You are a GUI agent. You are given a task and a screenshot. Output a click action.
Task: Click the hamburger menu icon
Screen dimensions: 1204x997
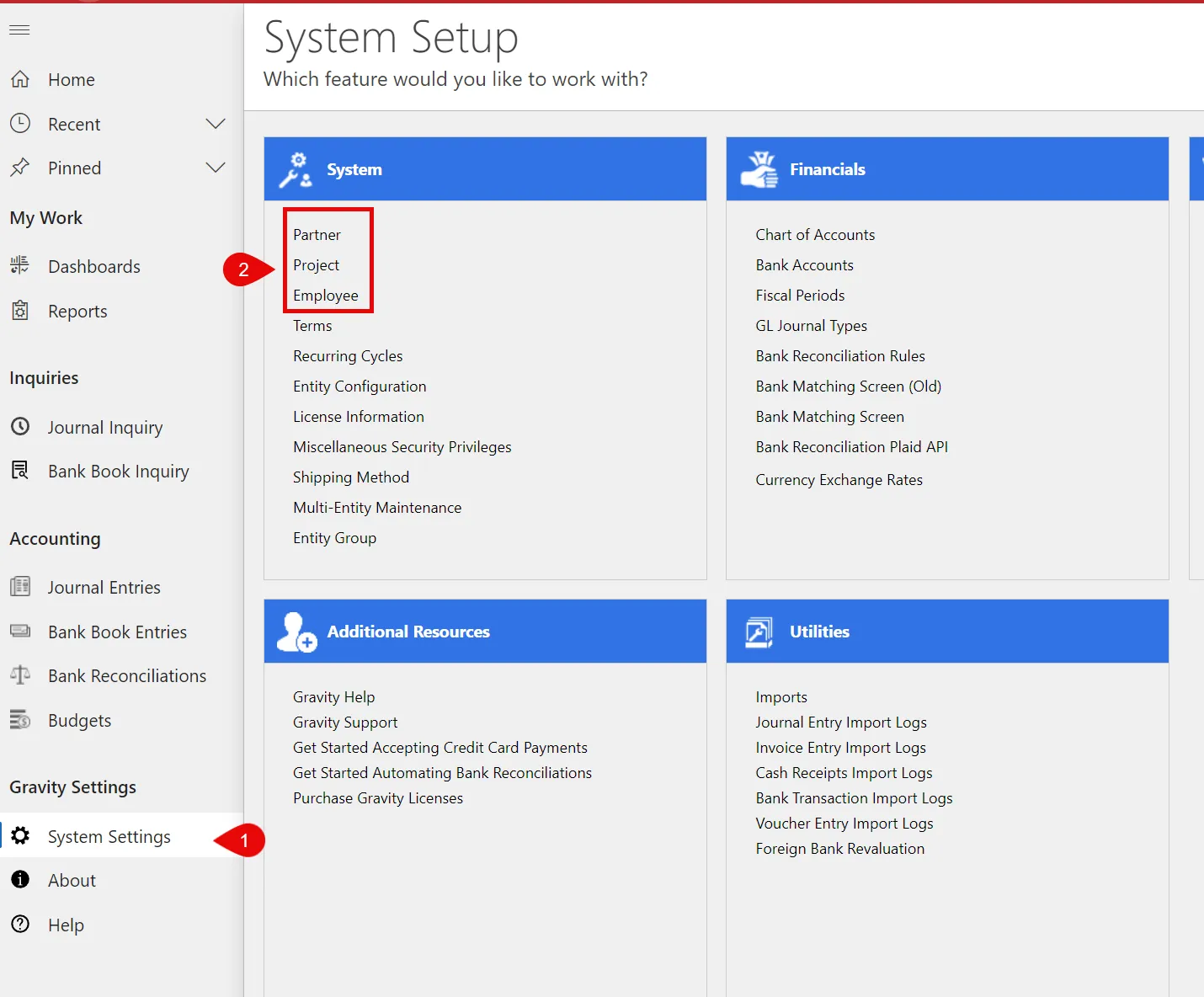pos(19,30)
